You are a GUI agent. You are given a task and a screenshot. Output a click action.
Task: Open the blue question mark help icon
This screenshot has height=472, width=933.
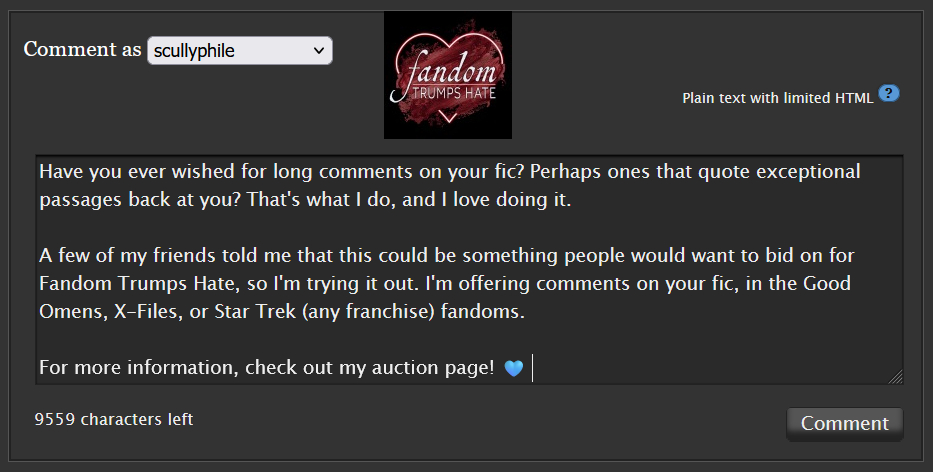click(x=888, y=93)
